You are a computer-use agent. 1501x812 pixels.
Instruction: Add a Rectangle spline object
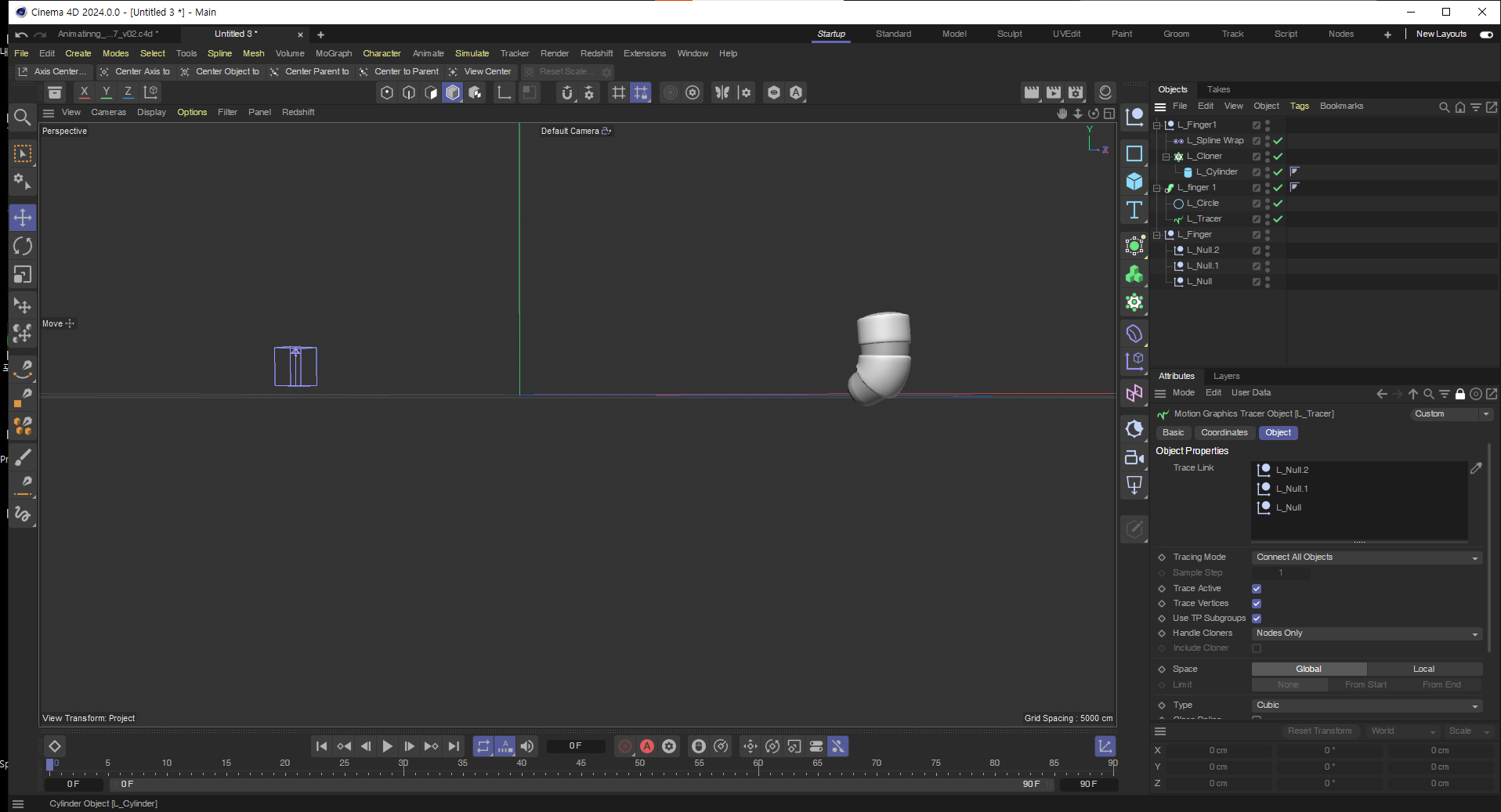click(x=1134, y=153)
